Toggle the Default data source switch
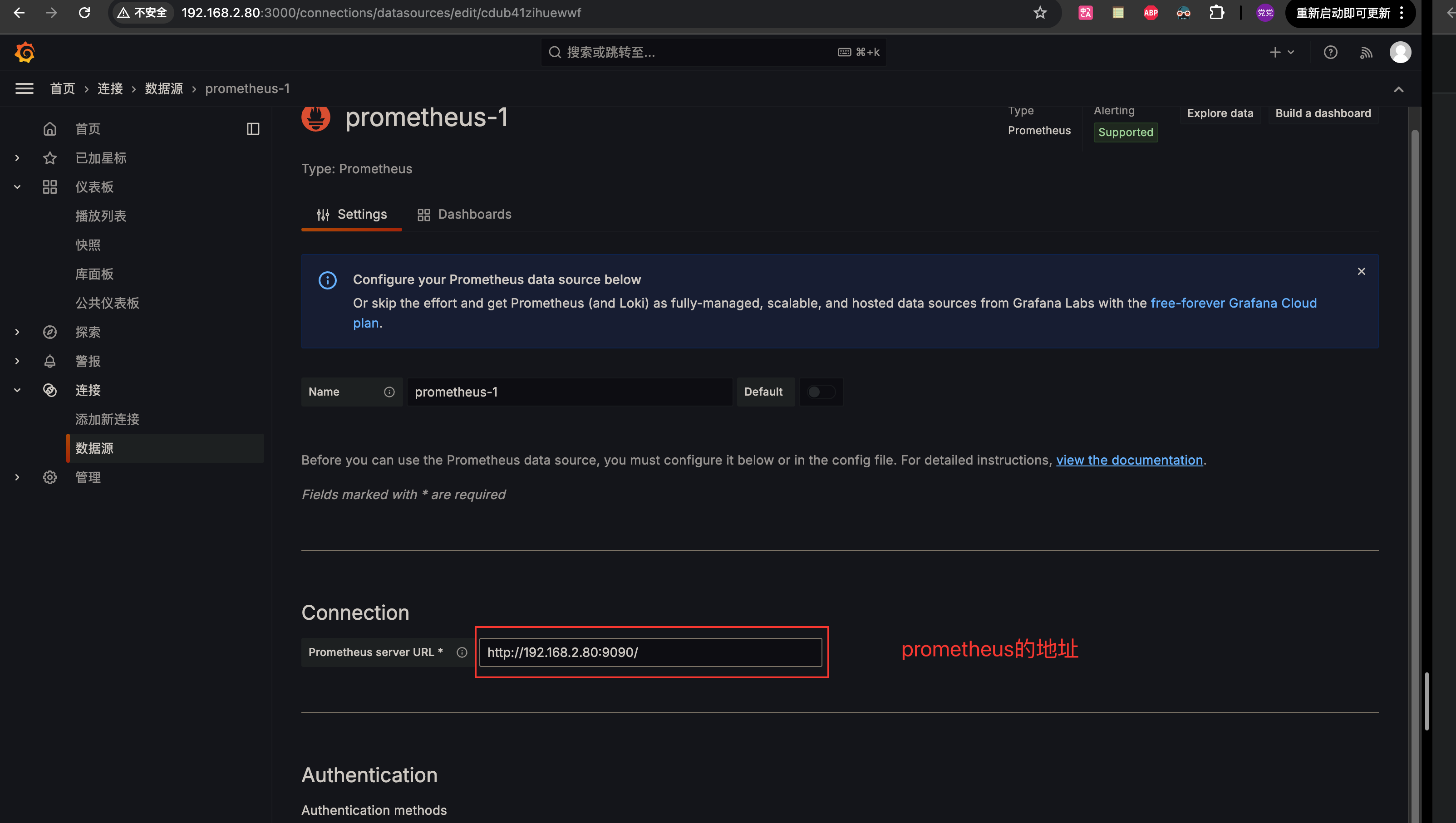The image size is (1456, 823). pyautogui.click(x=821, y=392)
